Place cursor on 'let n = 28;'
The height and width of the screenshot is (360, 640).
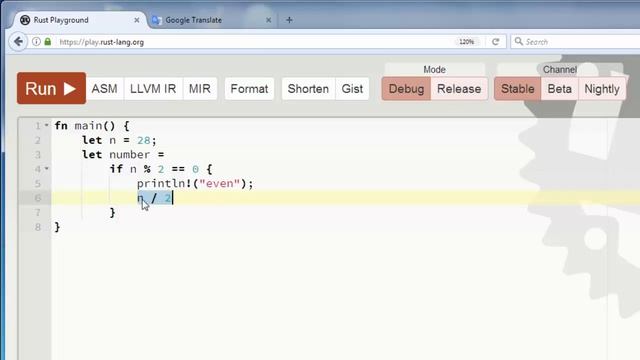pos(119,140)
